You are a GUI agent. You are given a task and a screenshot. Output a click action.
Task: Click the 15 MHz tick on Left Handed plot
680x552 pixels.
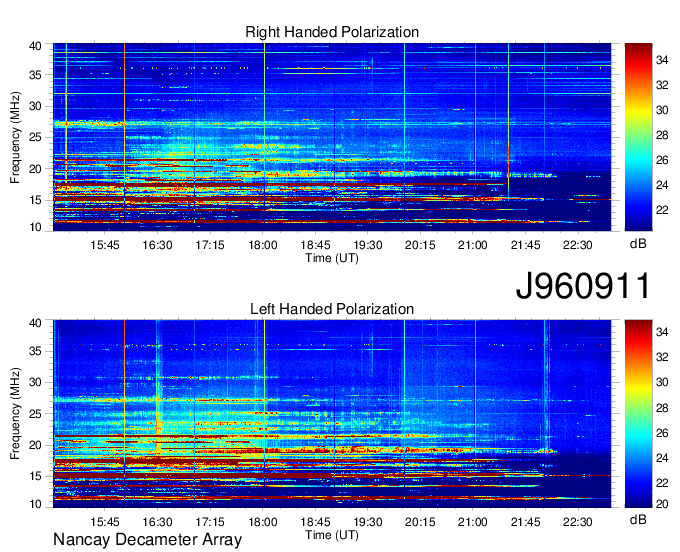coord(35,477)
